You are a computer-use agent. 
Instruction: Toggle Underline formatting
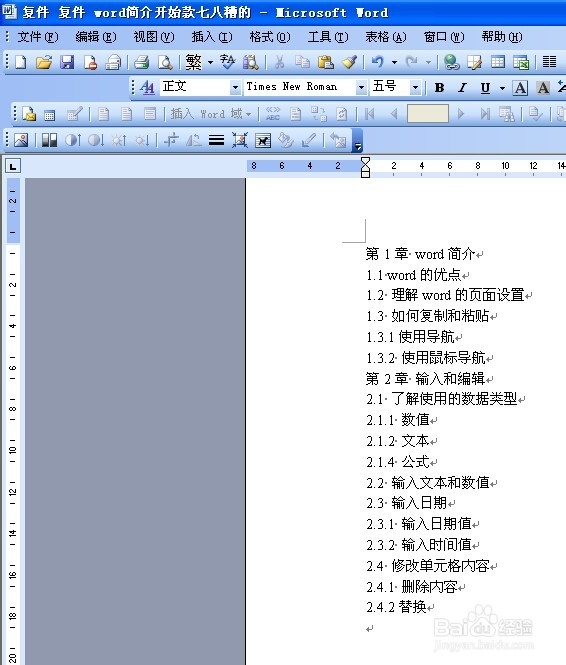coord(485,88)
